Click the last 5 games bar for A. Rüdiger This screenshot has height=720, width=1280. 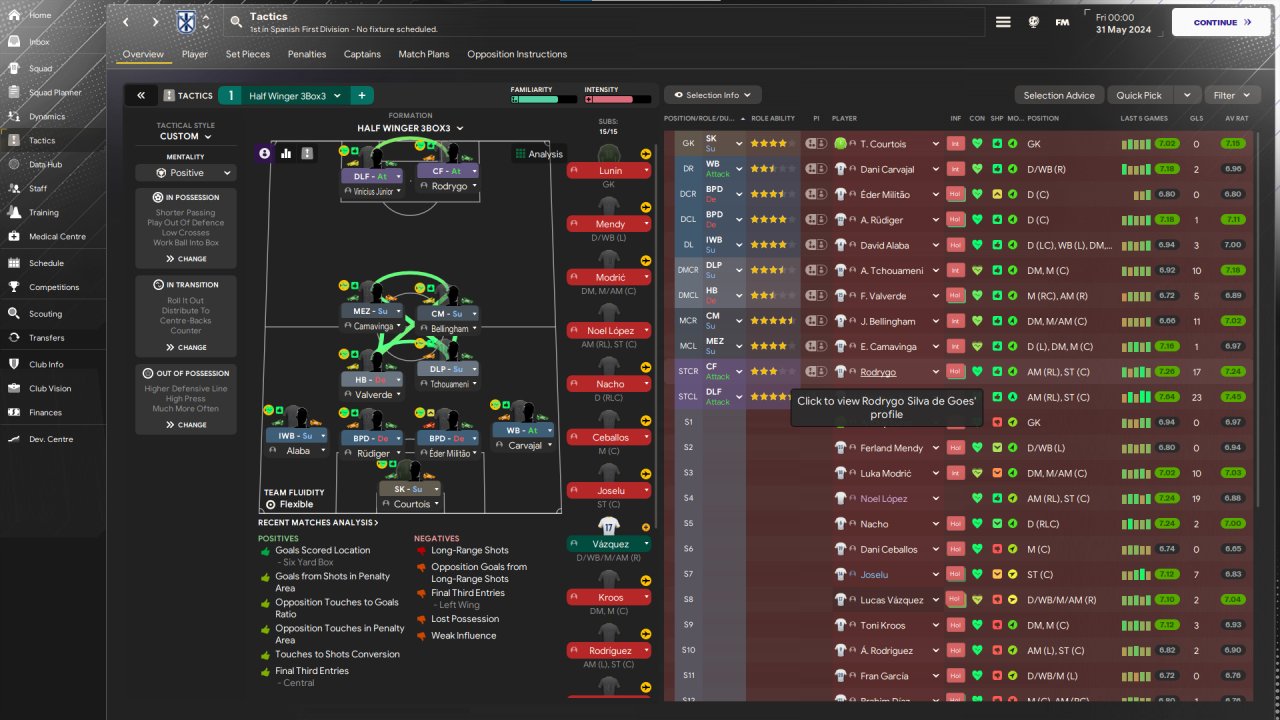coord(1134,220)
